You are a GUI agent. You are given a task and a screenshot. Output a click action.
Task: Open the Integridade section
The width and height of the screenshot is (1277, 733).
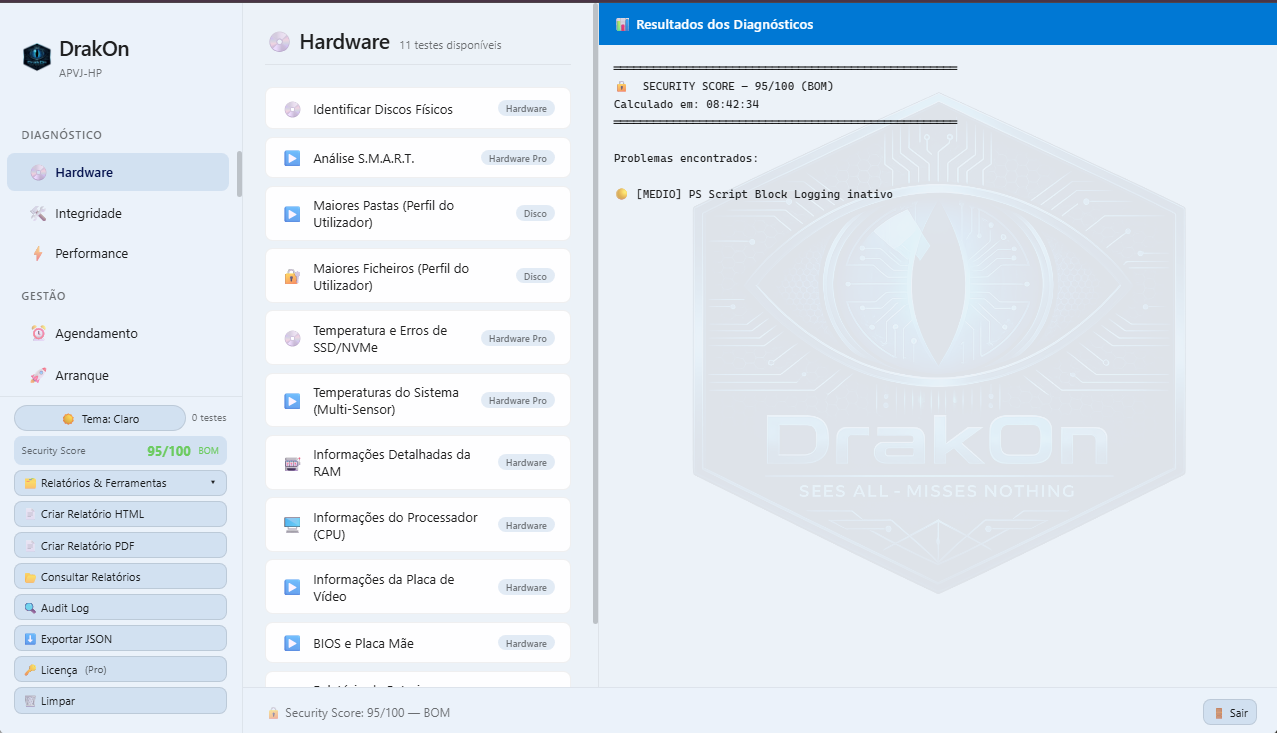pyautogui.click(x=118, y=213)
